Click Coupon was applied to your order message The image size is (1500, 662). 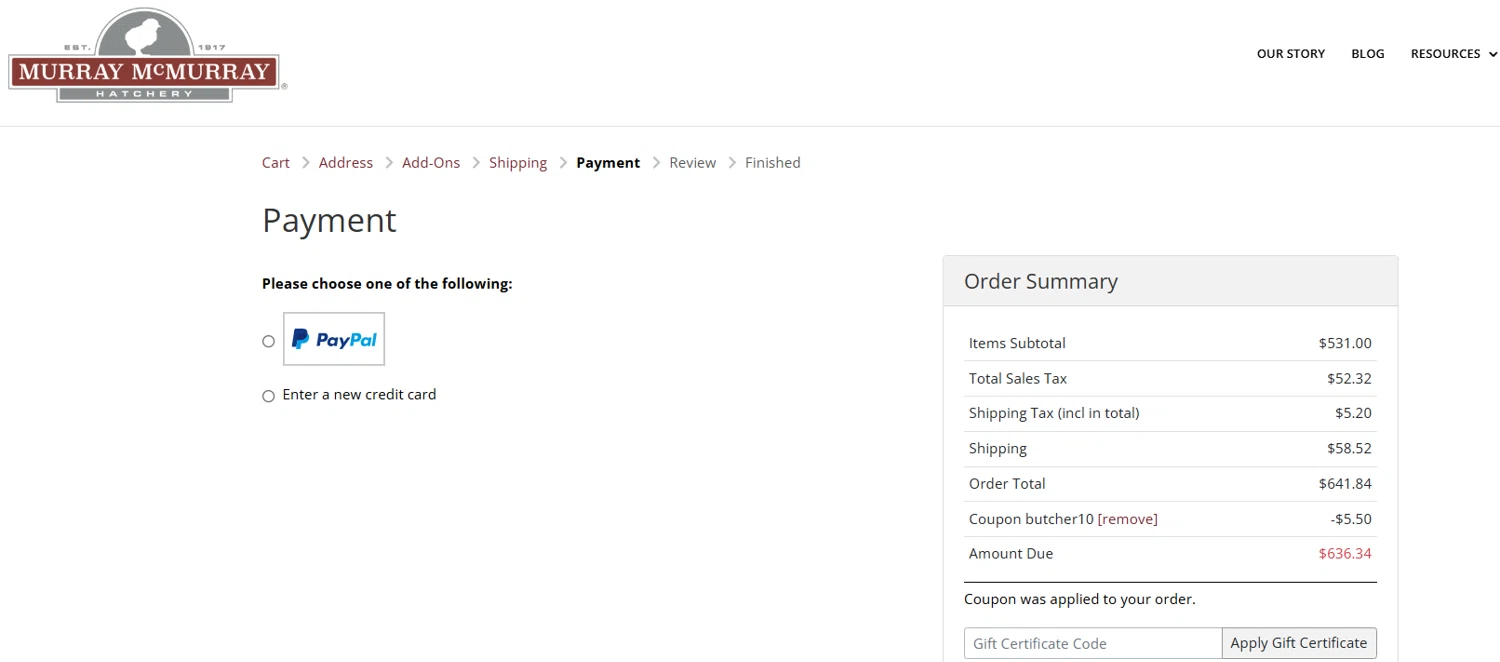[1080, 599]
